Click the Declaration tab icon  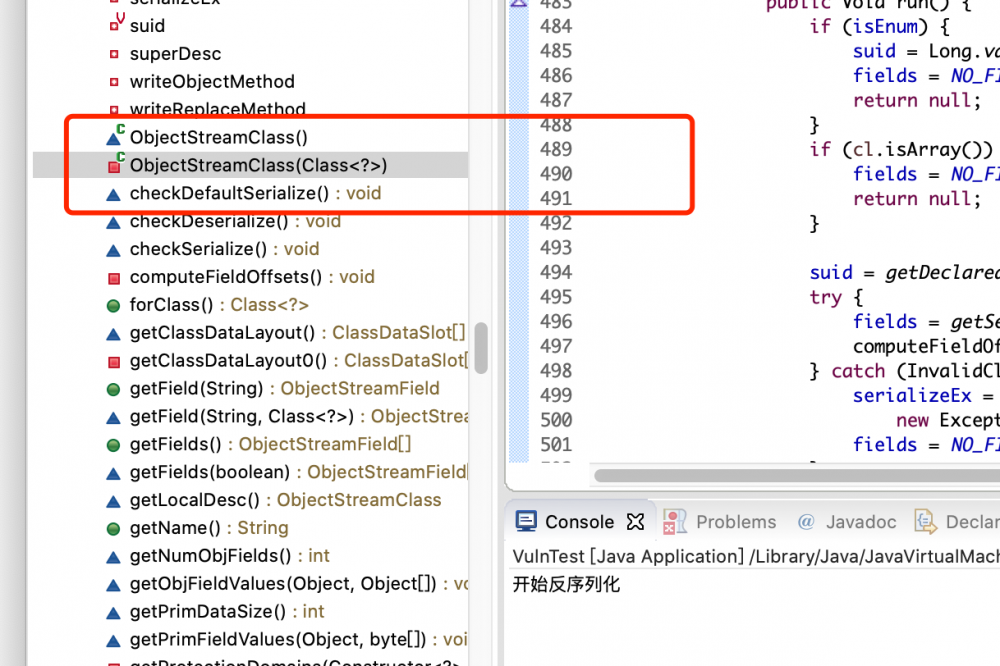pyautogui.click(x=925, y=521)
